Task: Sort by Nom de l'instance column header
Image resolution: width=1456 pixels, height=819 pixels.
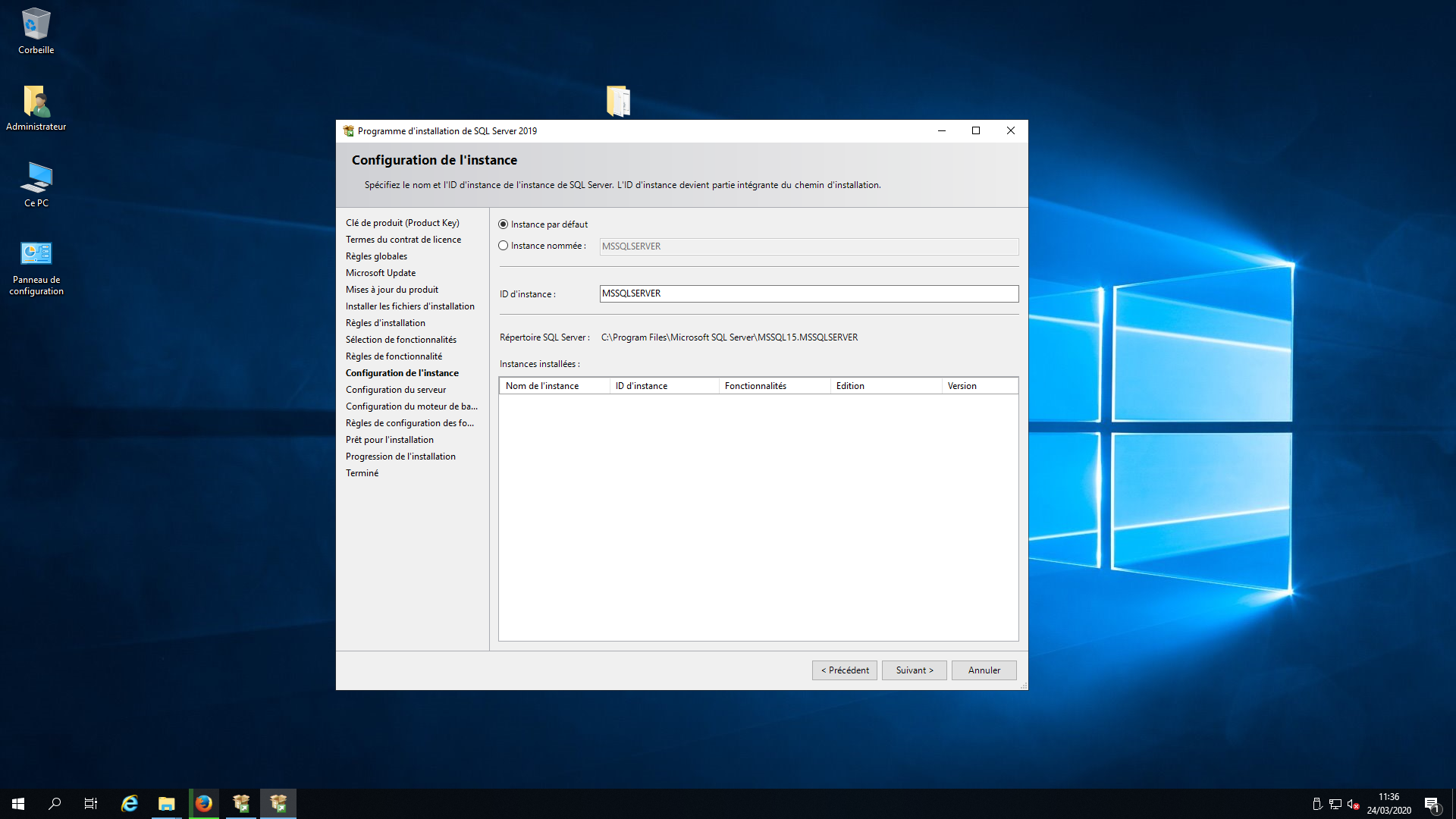Action: coord(554,386)
